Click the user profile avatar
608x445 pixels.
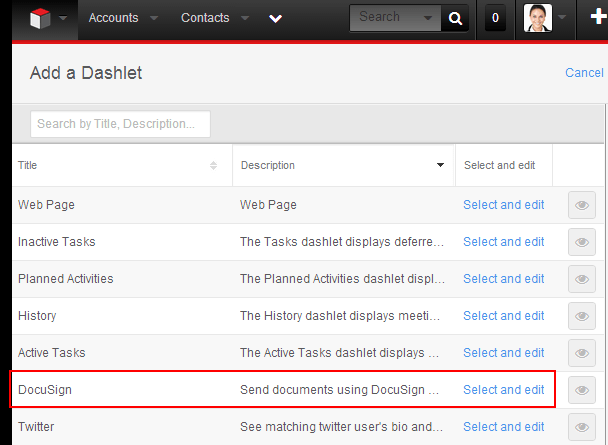point(538,18)
